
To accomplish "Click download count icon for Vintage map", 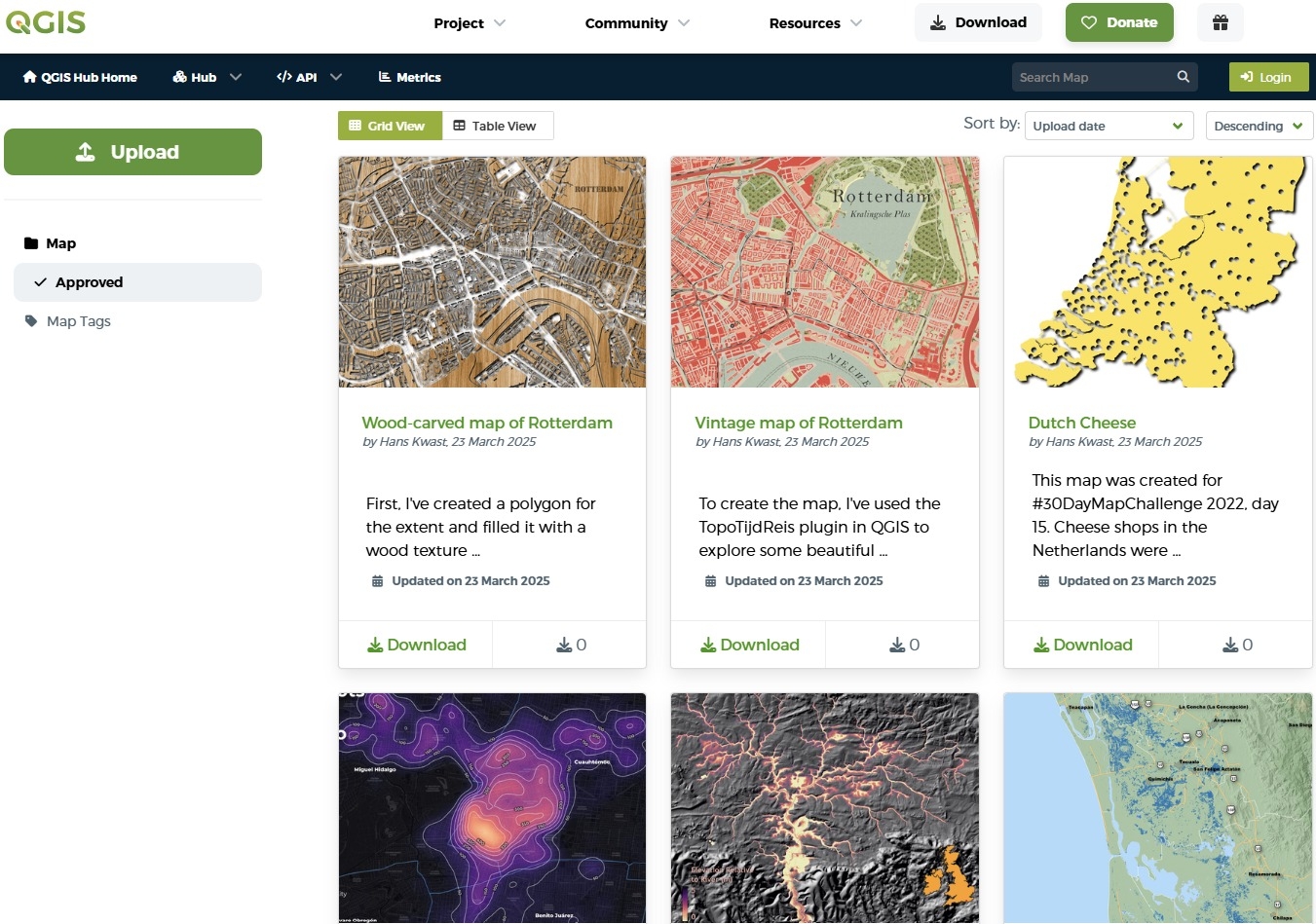I will pos(897,645).
